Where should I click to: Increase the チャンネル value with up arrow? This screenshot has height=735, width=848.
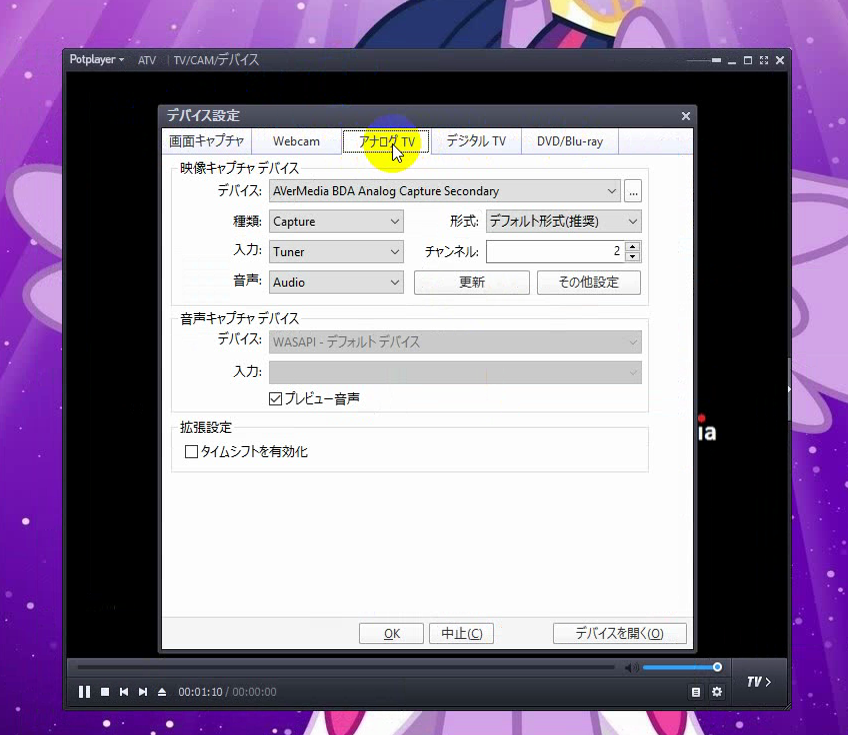(x=633, y=247)
